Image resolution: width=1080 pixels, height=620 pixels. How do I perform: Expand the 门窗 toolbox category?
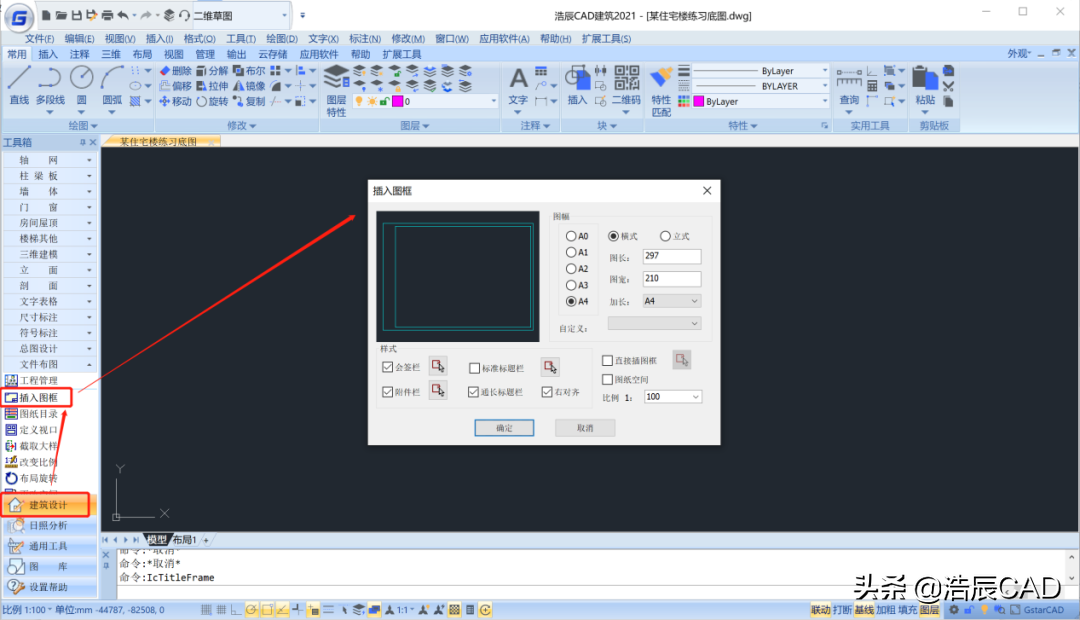(48, 207)
